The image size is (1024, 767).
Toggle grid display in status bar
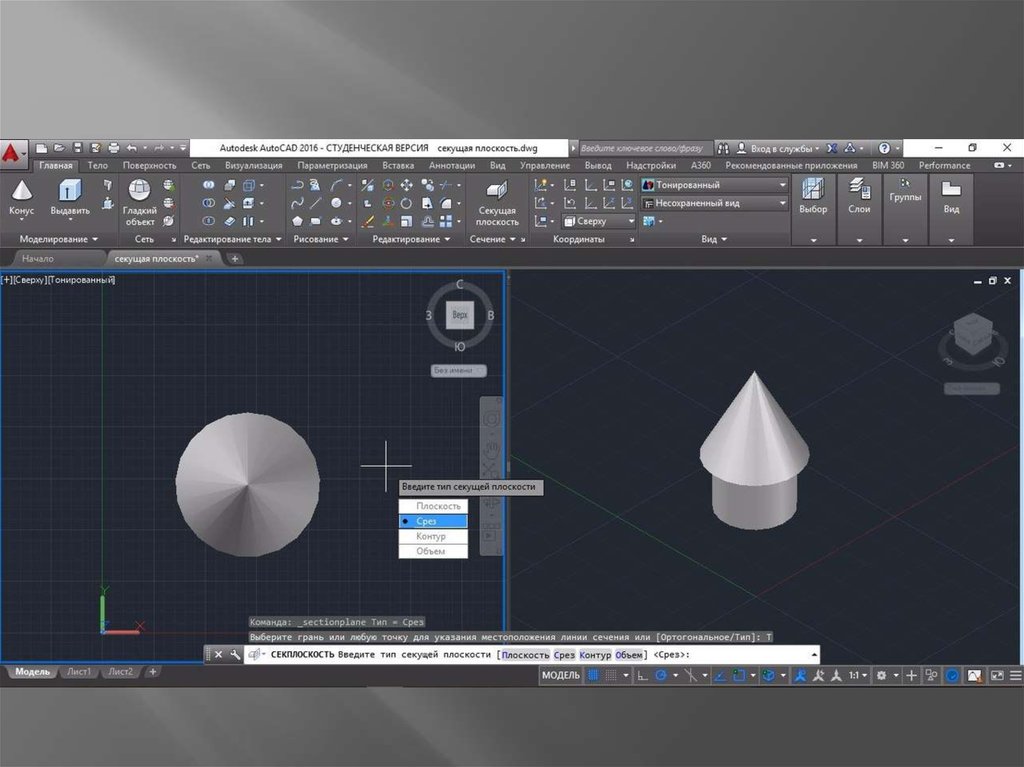click(594, 676)
